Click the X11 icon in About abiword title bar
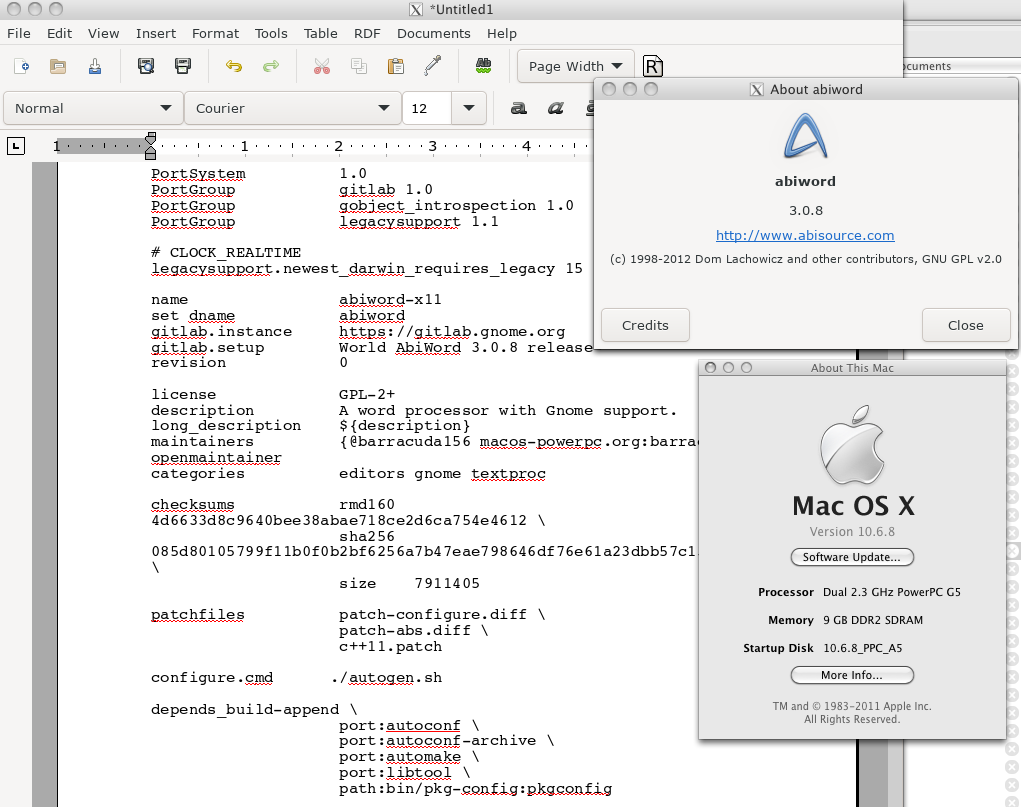This screenshot has width=1021, height=807. point(757,90)
